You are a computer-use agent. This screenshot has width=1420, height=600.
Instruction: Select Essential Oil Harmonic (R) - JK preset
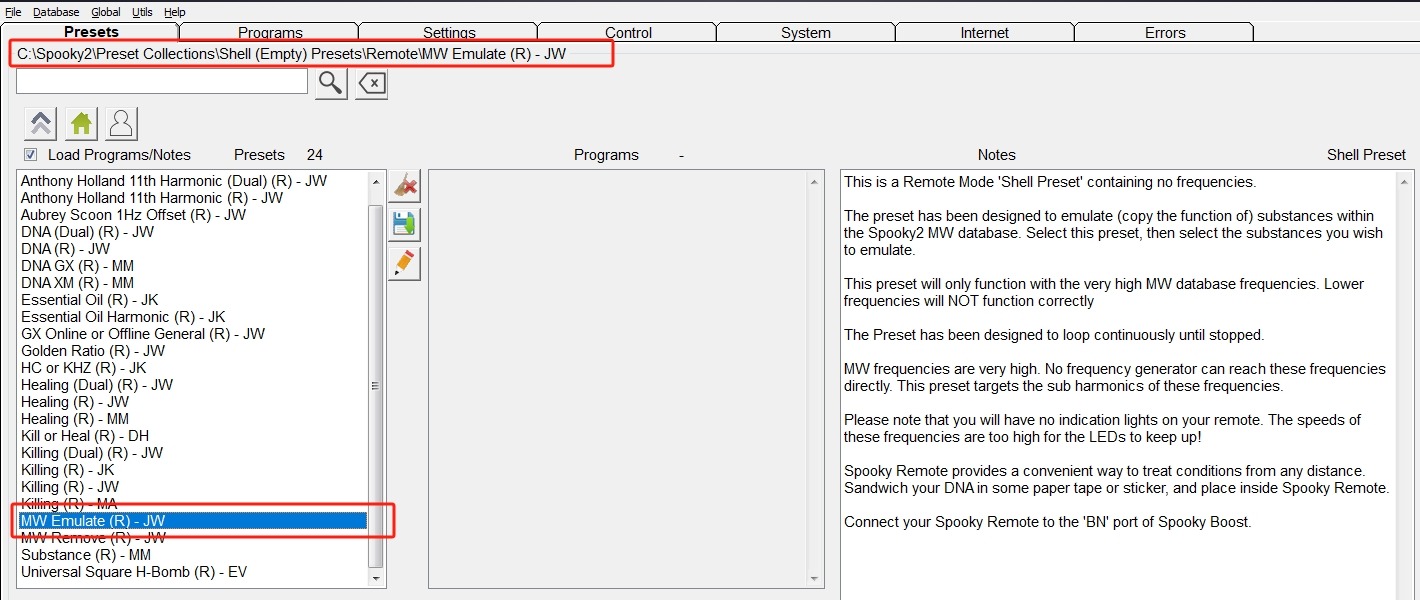point(123,317)
